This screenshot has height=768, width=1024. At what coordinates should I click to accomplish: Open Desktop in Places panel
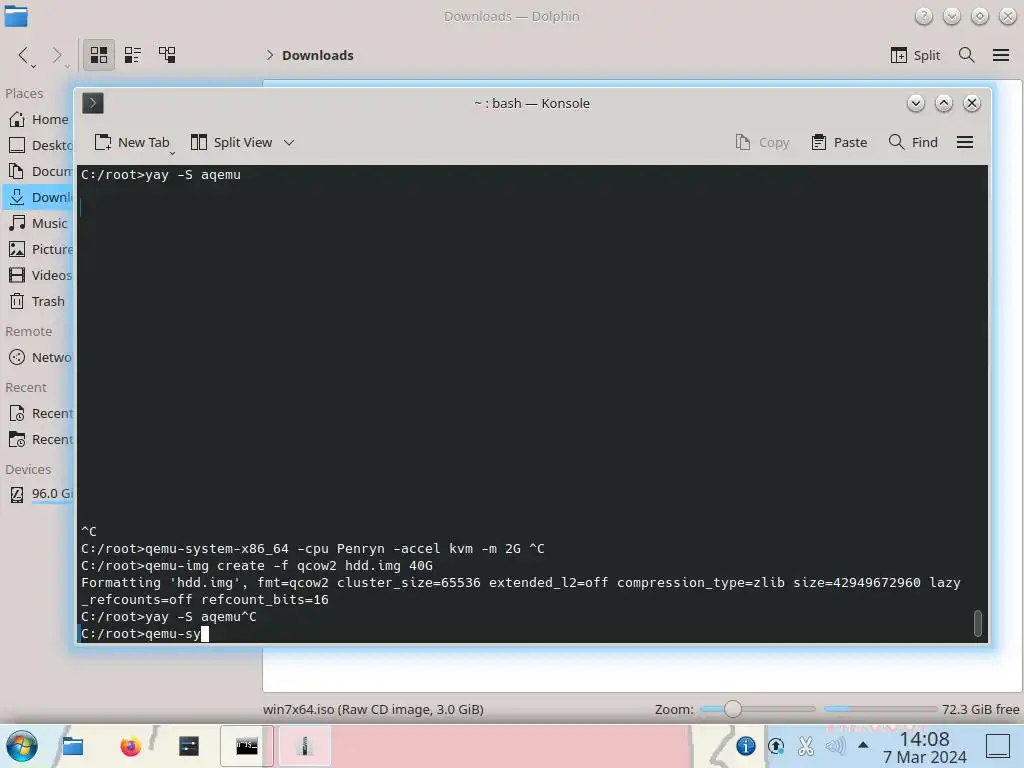(x=39, y=145)
